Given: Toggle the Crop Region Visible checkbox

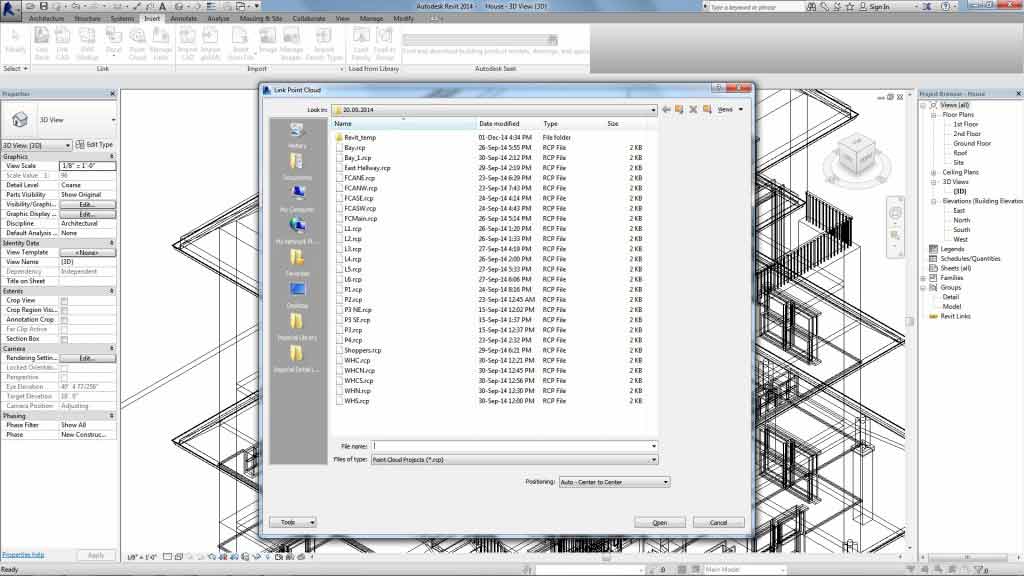Looking at the screenshot, I should click(x=64, y=310).
